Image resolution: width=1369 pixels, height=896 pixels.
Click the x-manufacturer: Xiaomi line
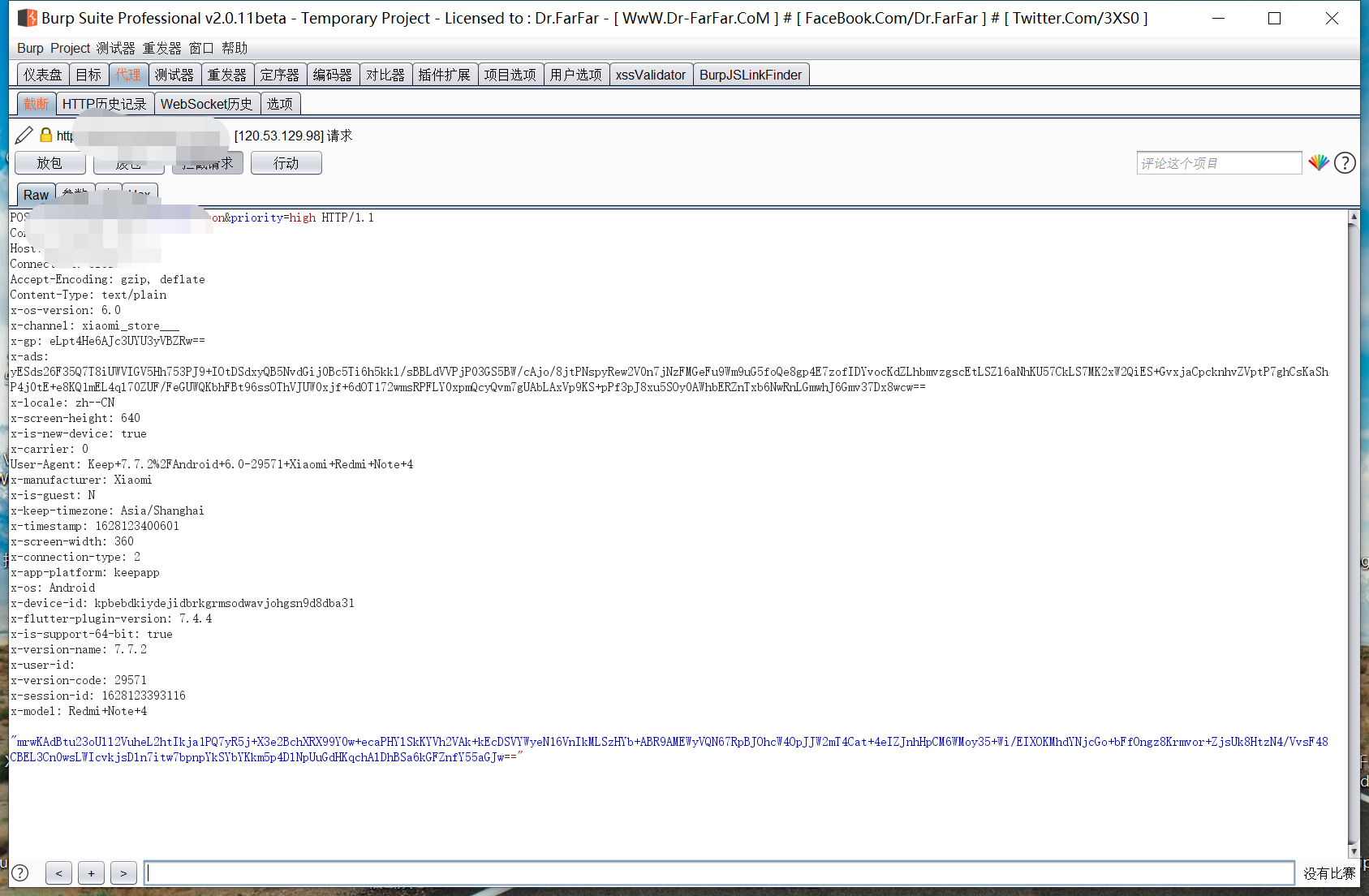click(x=81, y=480)
